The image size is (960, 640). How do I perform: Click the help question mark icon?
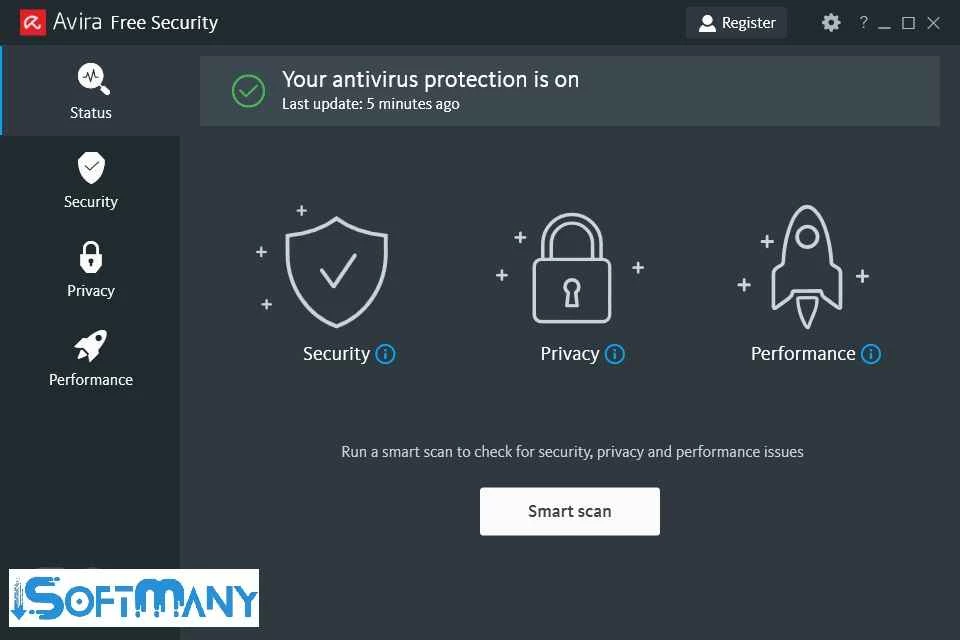tap(863, 23)
